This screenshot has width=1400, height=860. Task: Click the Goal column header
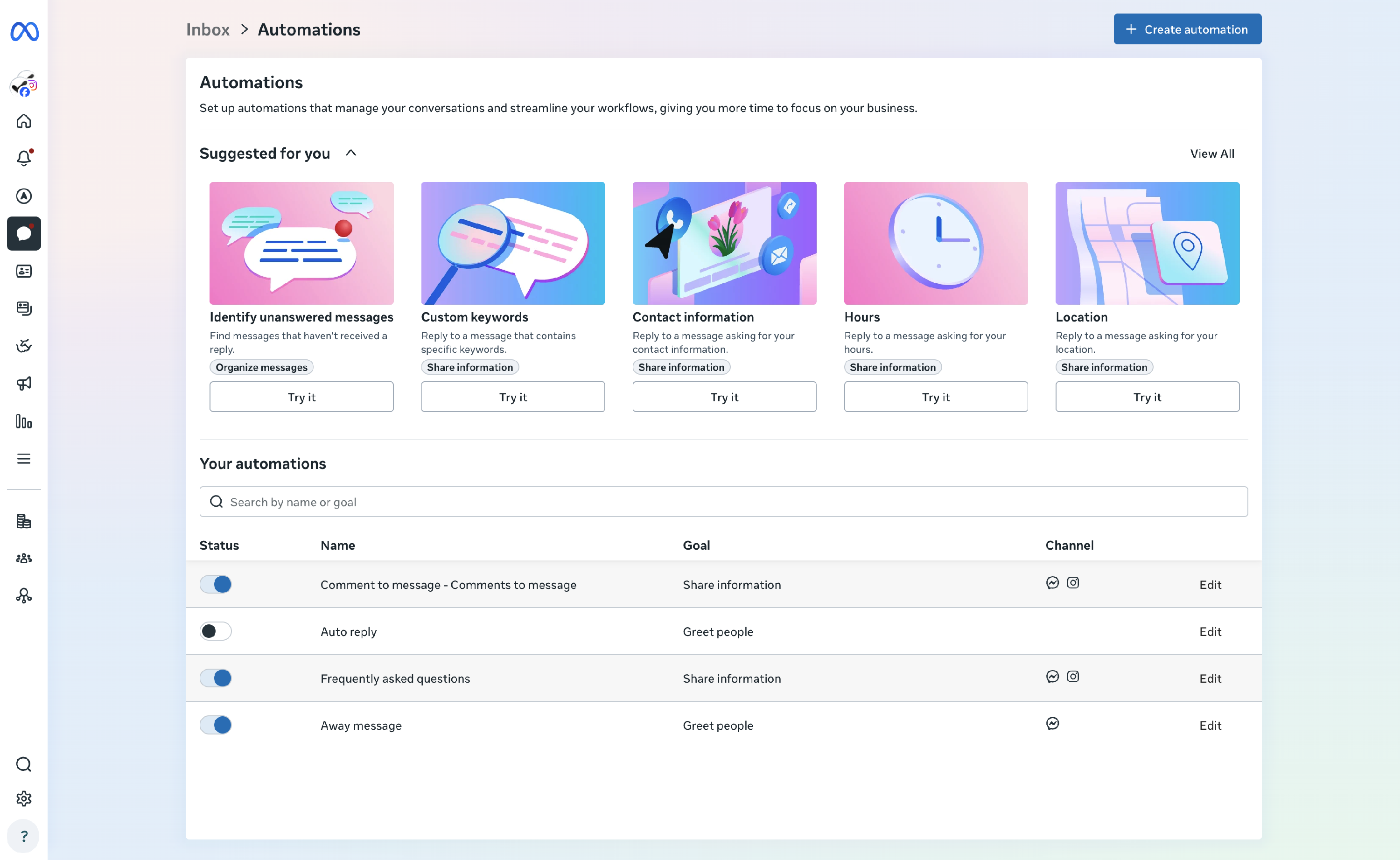696,545
